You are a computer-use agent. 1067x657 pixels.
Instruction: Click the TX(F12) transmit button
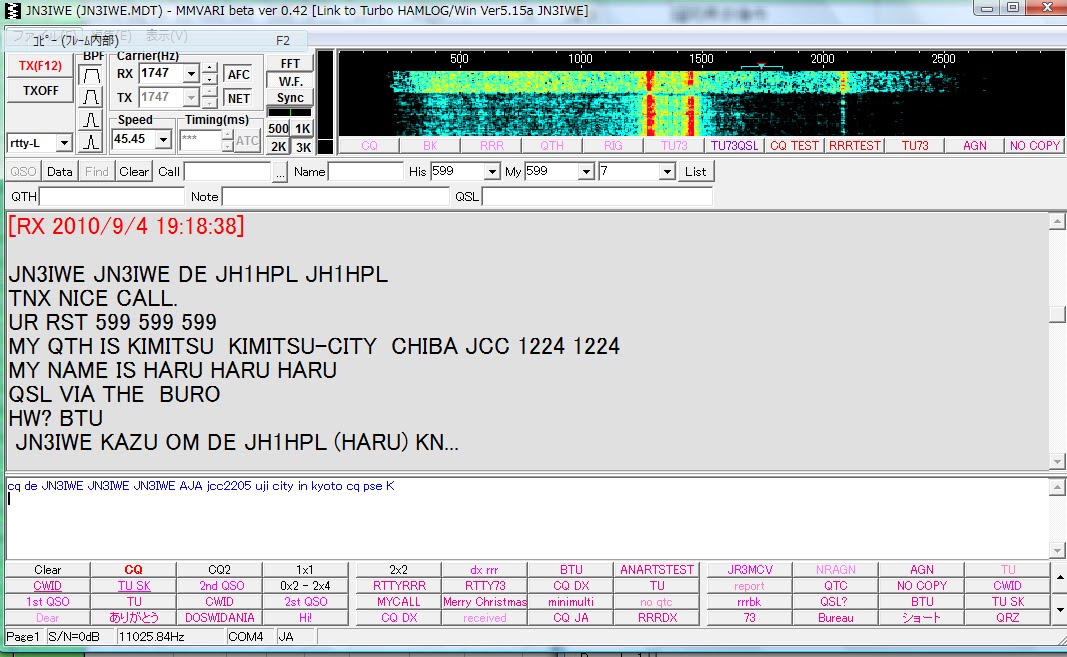point(40,66)
